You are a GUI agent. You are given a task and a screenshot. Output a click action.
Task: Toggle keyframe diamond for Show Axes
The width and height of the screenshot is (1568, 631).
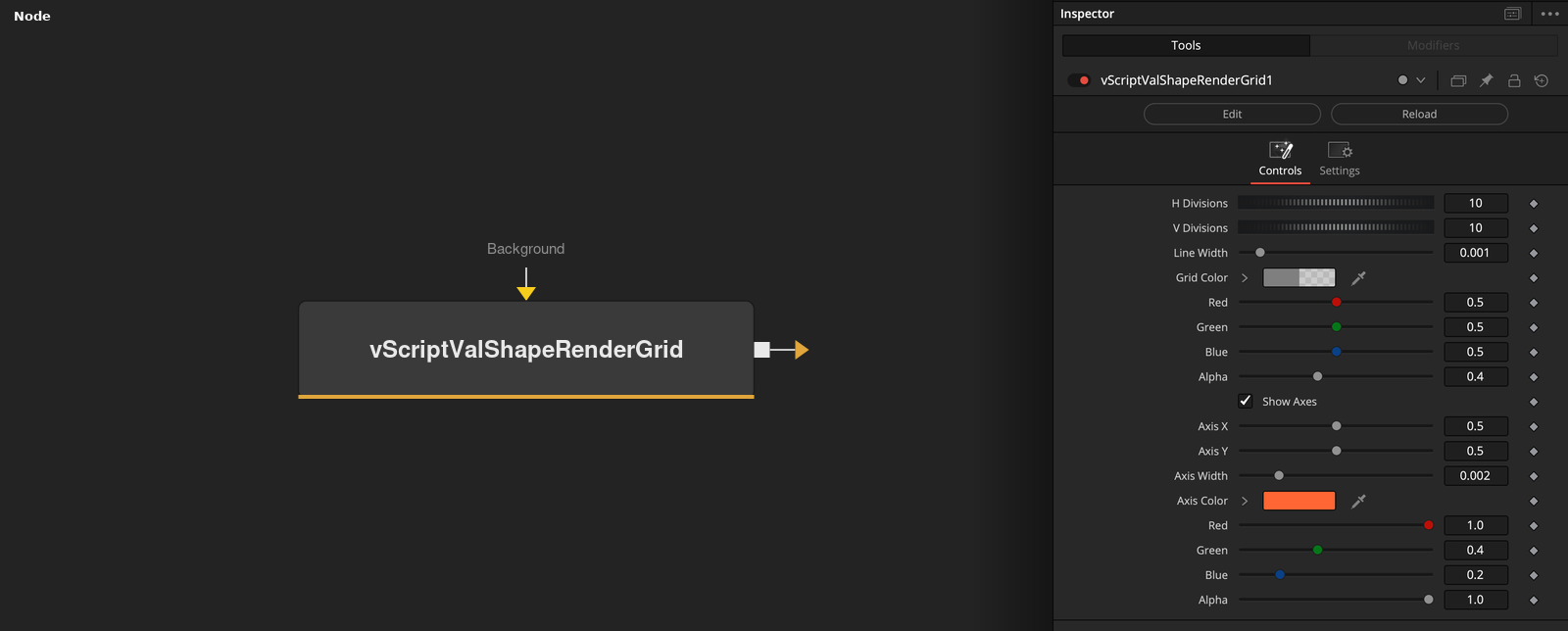click(x=1534, y=402)
